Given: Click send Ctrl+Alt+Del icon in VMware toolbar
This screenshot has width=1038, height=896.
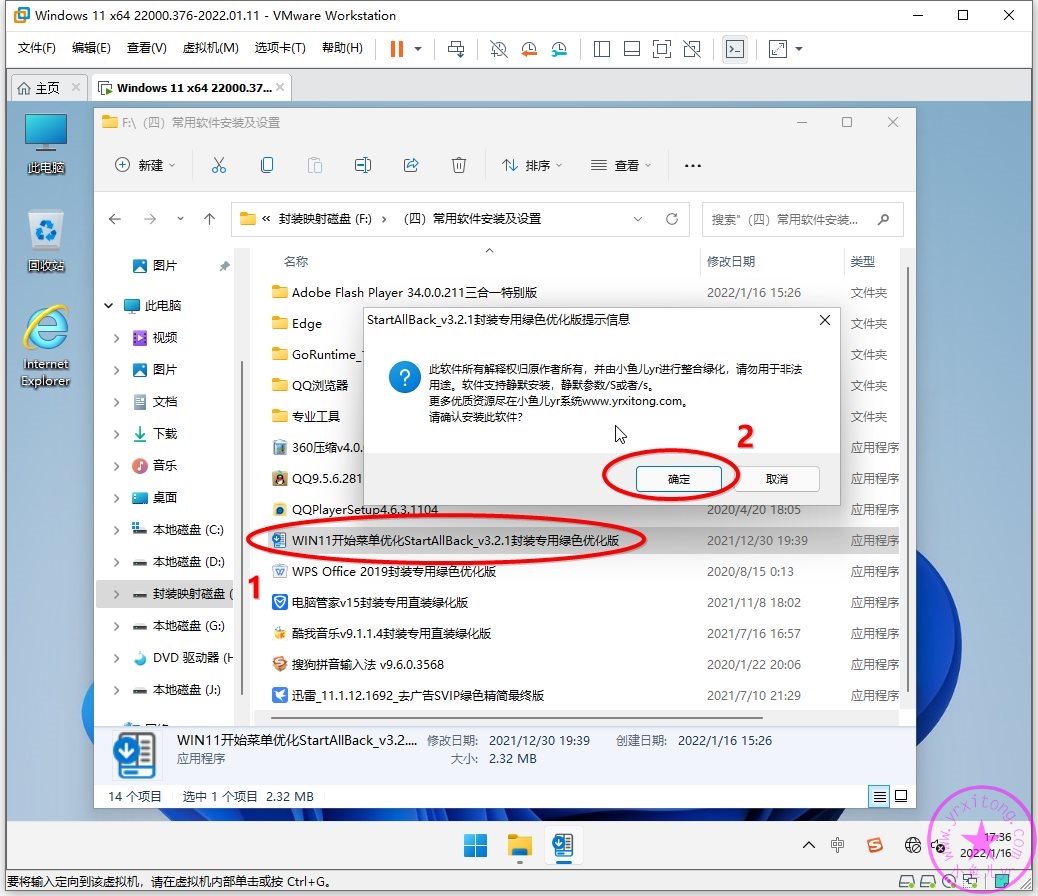Looking at the screenshot, I should point(456,49).
